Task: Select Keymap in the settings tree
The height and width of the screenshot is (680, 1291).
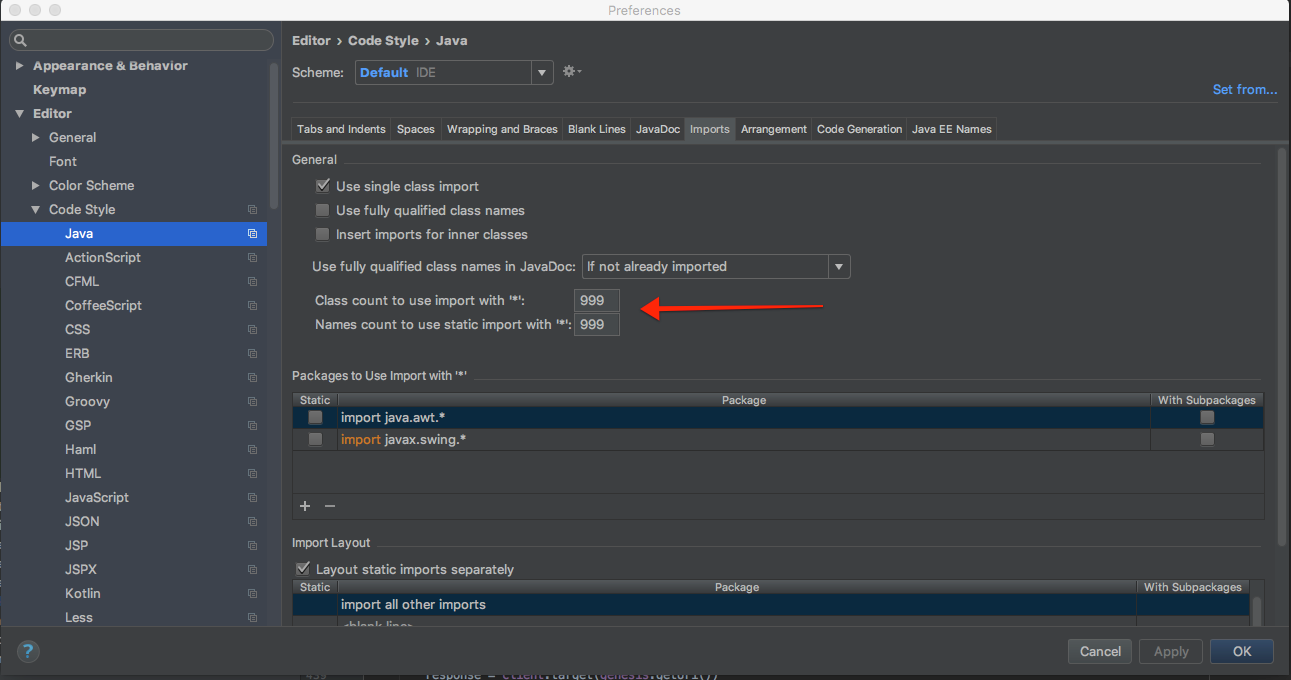Action: (x=60, y=90)
